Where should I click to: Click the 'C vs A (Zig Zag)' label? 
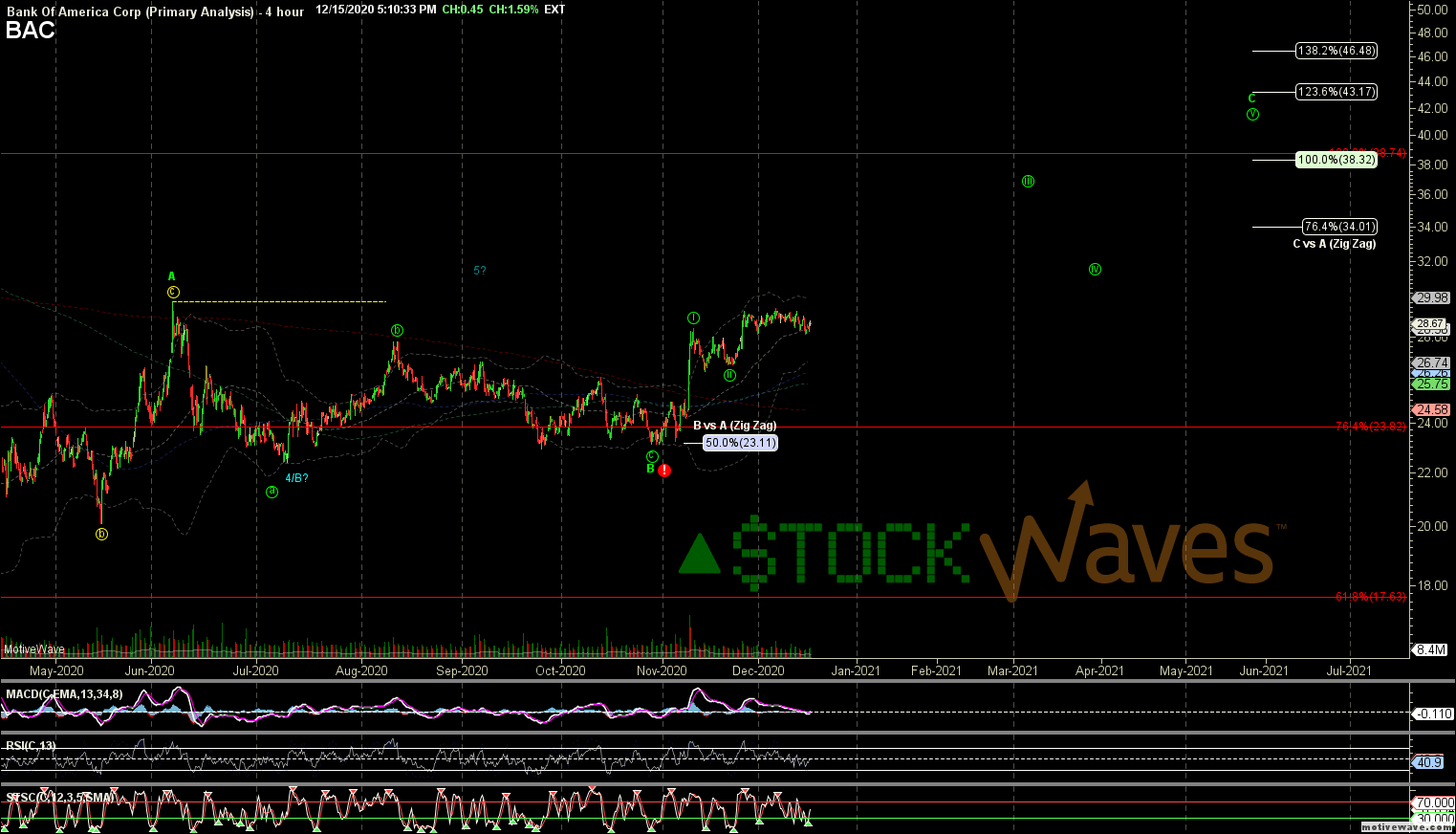(x=1335, y=244)
